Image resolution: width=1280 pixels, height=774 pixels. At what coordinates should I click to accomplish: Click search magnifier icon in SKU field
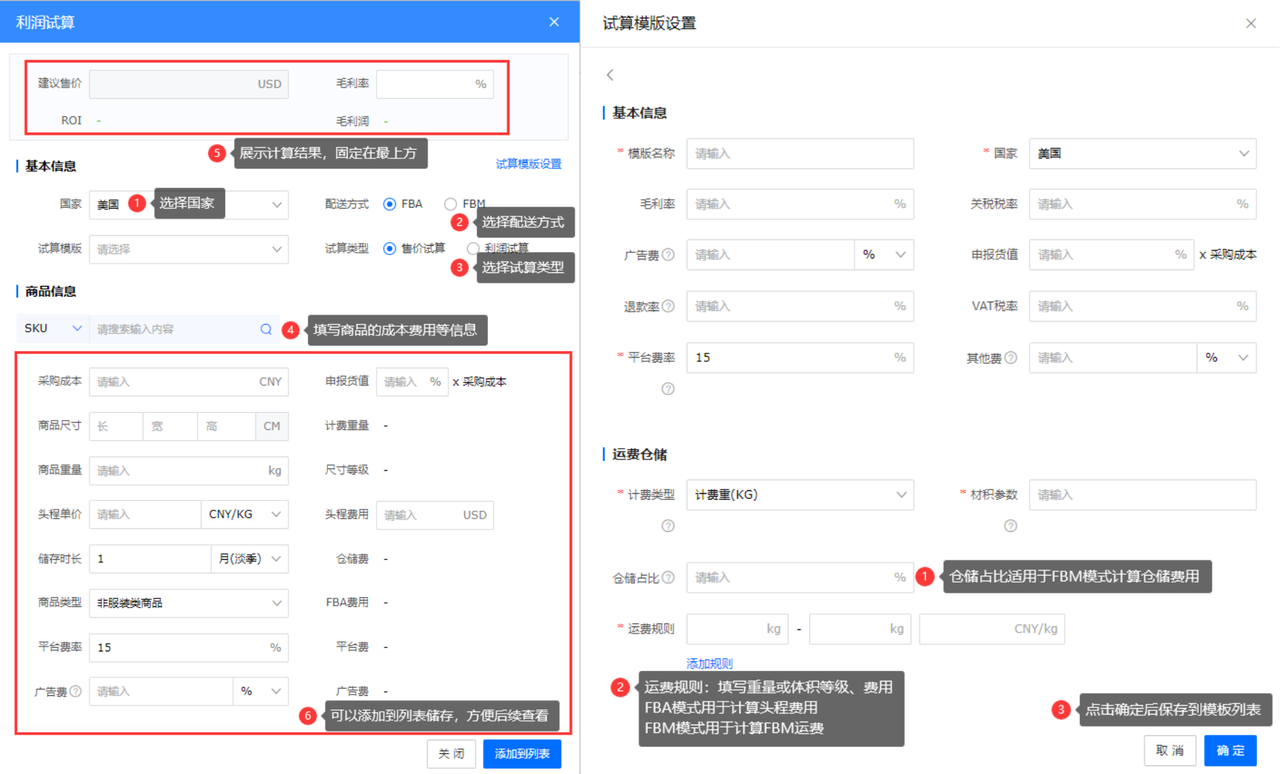pos(266,329)
